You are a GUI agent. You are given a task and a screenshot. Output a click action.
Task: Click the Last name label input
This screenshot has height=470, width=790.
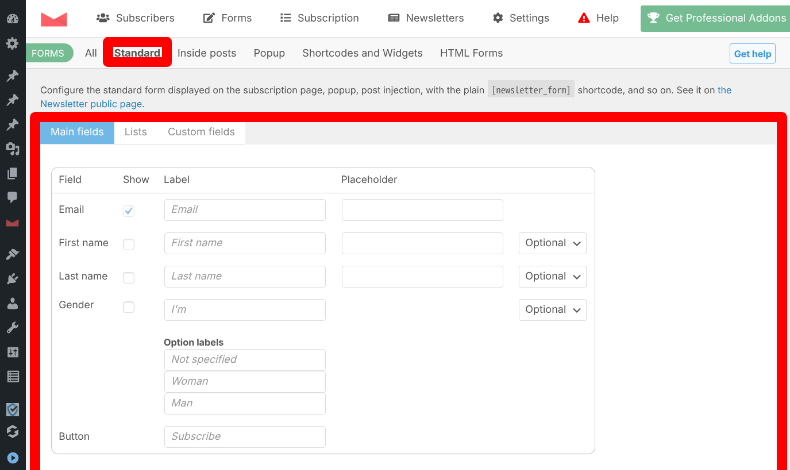tap(245, 277)
